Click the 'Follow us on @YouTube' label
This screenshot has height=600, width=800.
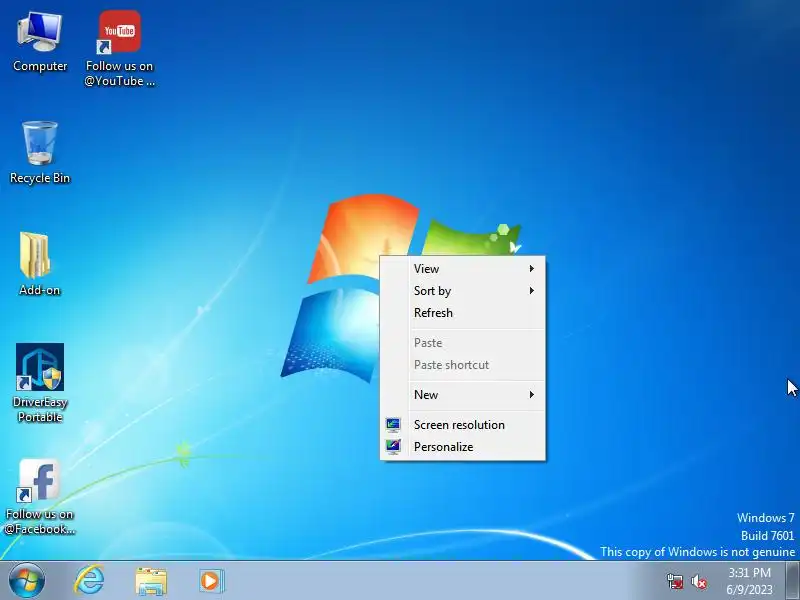pyautogui.click(x=119, y=73)
